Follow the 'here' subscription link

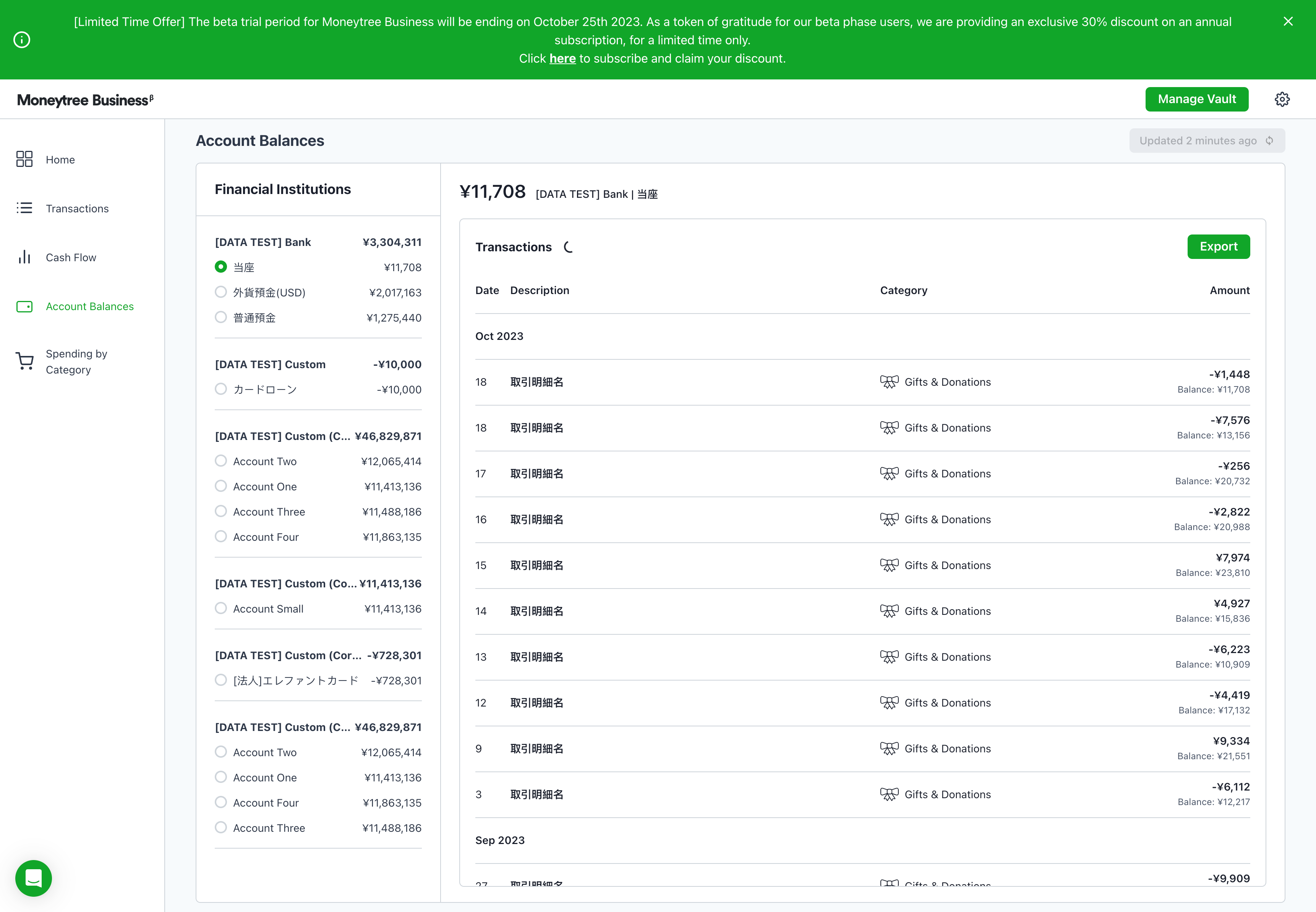[x=562, y=58]
